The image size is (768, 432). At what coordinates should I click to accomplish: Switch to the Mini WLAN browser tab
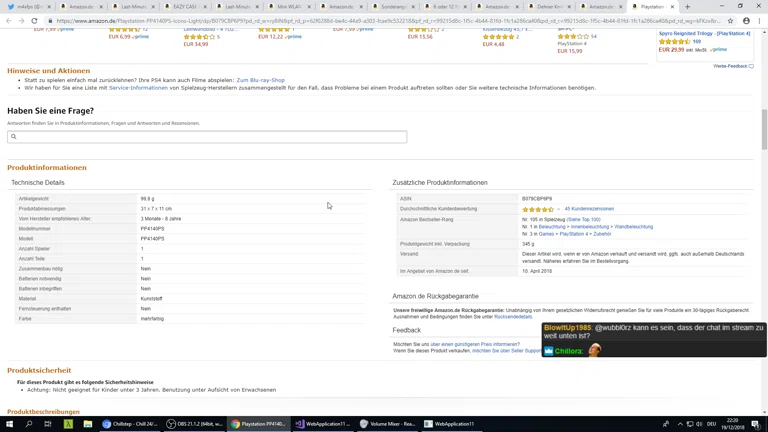[x=289, y=6]
